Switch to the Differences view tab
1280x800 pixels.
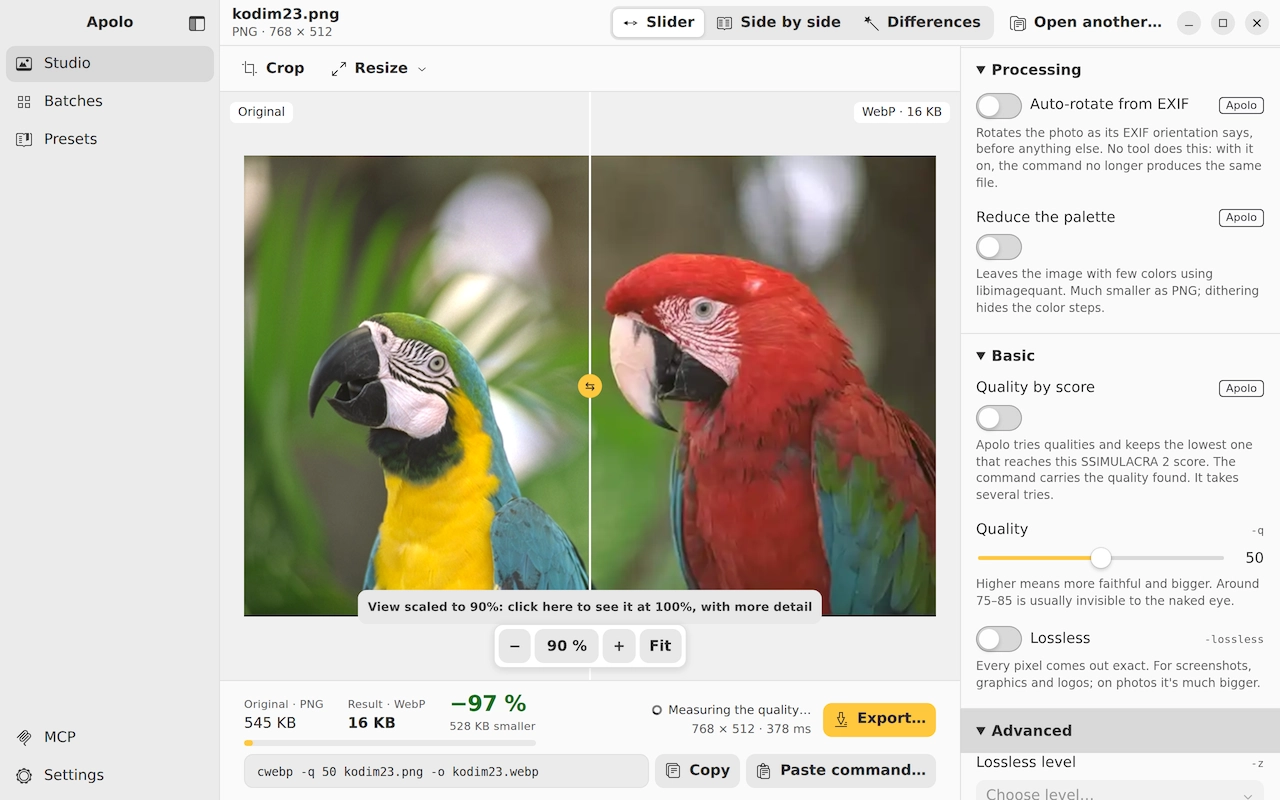[922, 23]
